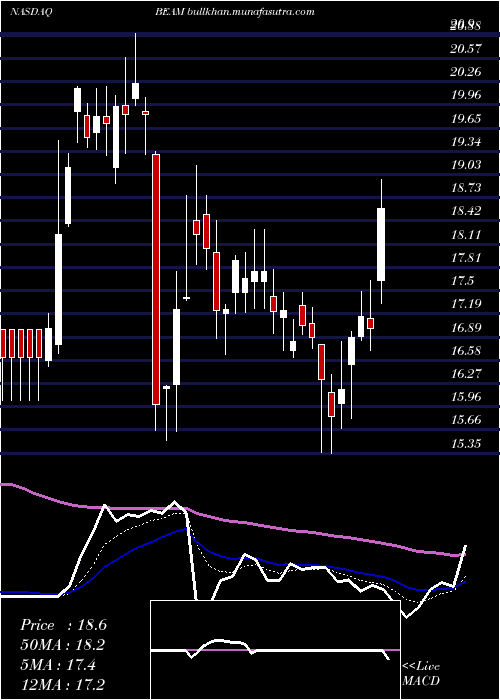Click the 19.96 price axis label
500x700 pixels.
(466, 96)
